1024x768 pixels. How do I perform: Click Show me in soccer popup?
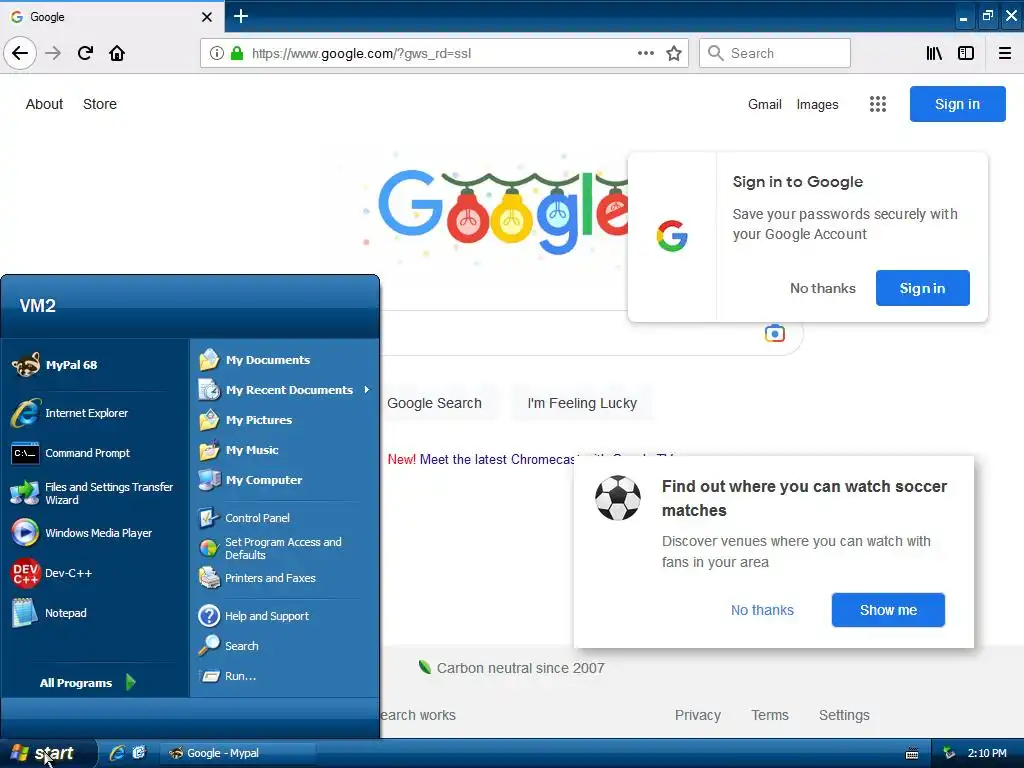click(888, 610)
